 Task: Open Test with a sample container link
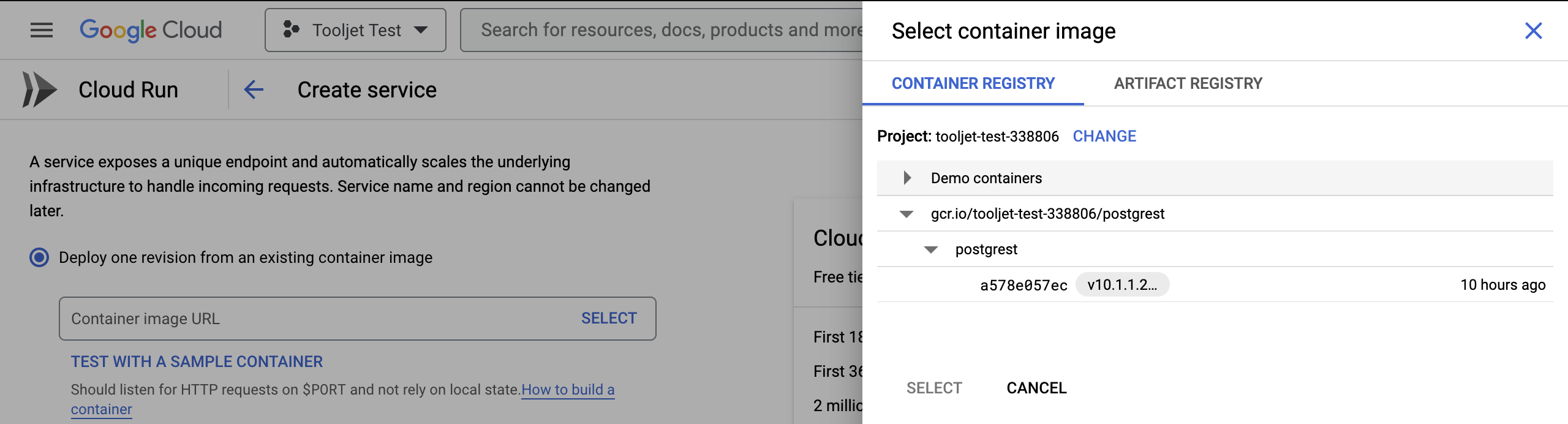pos(197,362)
